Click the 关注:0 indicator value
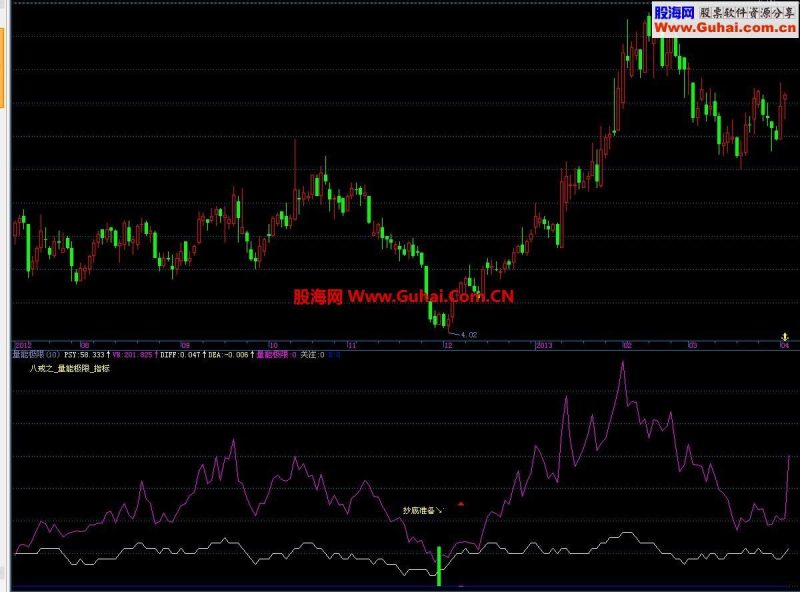Image resolution: width=800 pixels, height=592 pixels. tap(312, 354)
